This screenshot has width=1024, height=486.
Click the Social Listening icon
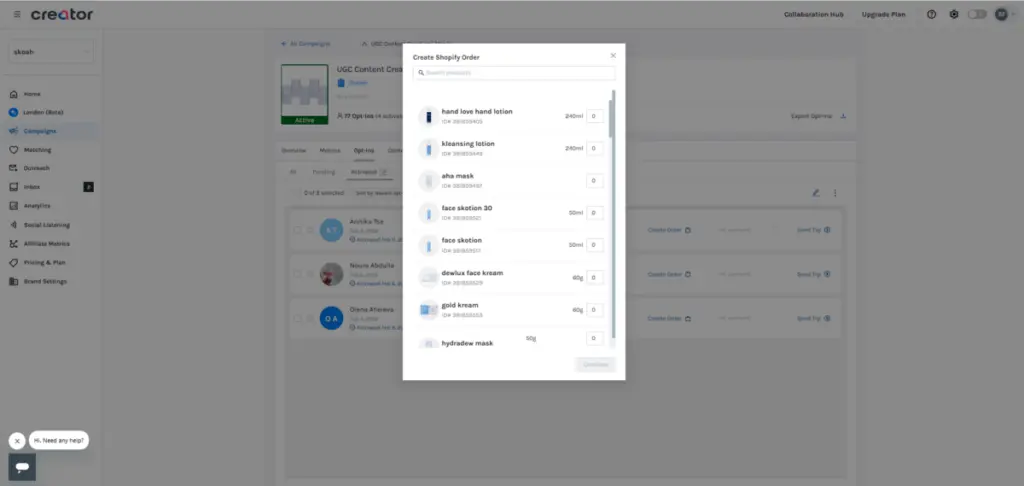pos(14,225)
